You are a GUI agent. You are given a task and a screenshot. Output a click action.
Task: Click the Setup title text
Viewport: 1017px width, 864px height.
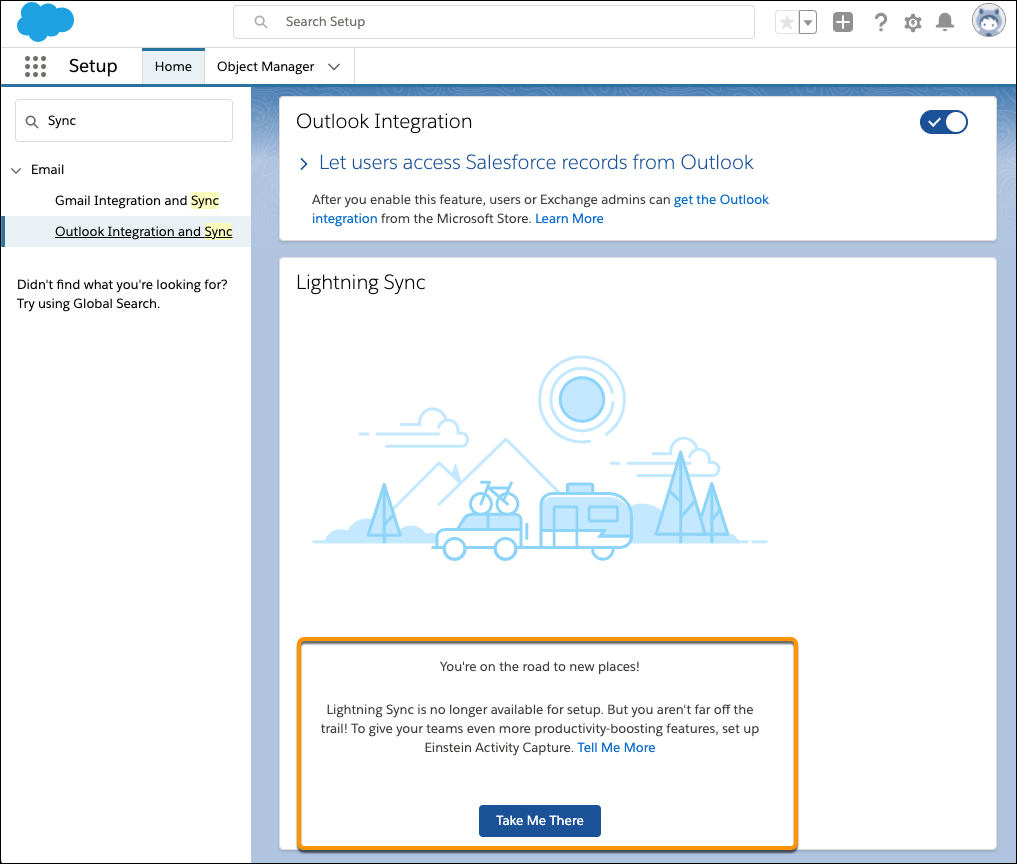point(93,66)
